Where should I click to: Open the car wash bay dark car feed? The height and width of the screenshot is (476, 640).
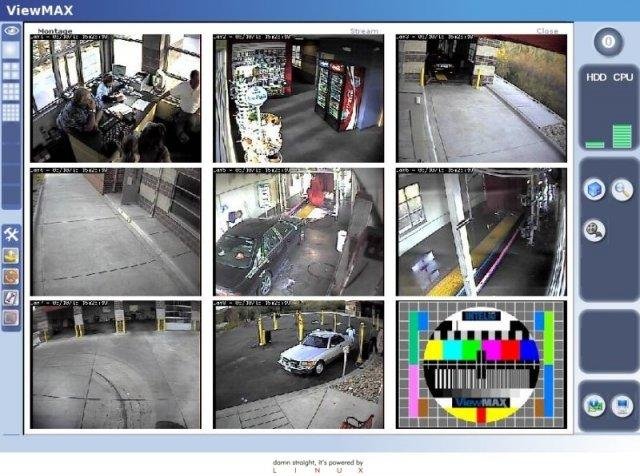click(x=298, y=232)
